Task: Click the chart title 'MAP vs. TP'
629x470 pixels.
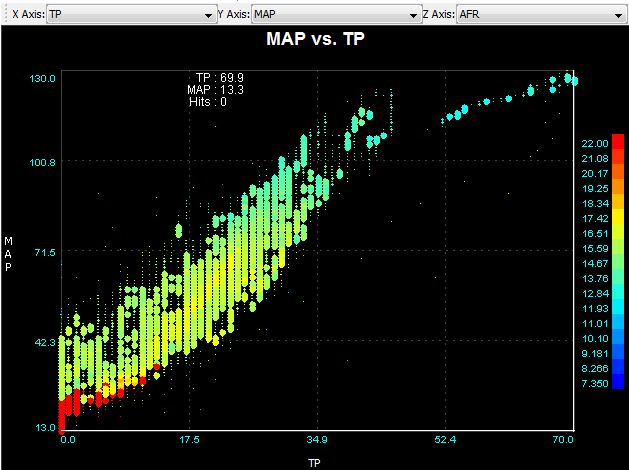Action: (x=315, y=39)
